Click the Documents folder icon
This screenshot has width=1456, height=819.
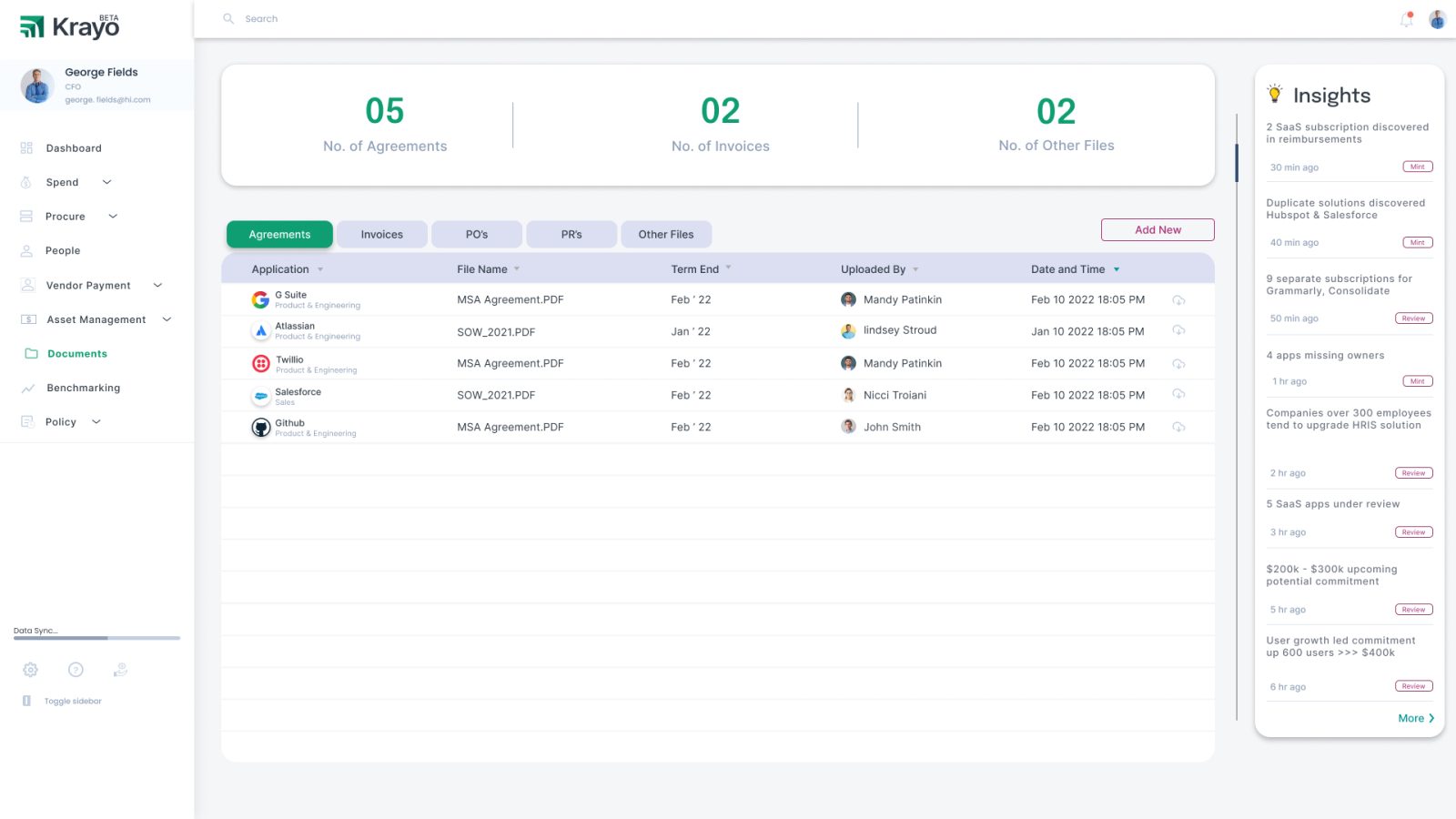pyautogui.click(x=31, y=353)
